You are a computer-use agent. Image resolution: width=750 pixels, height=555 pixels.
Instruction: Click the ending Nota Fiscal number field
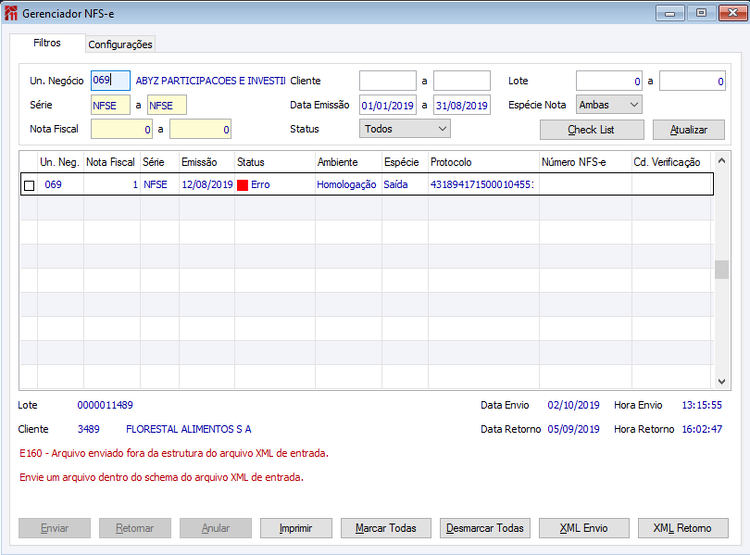[200, 129]
